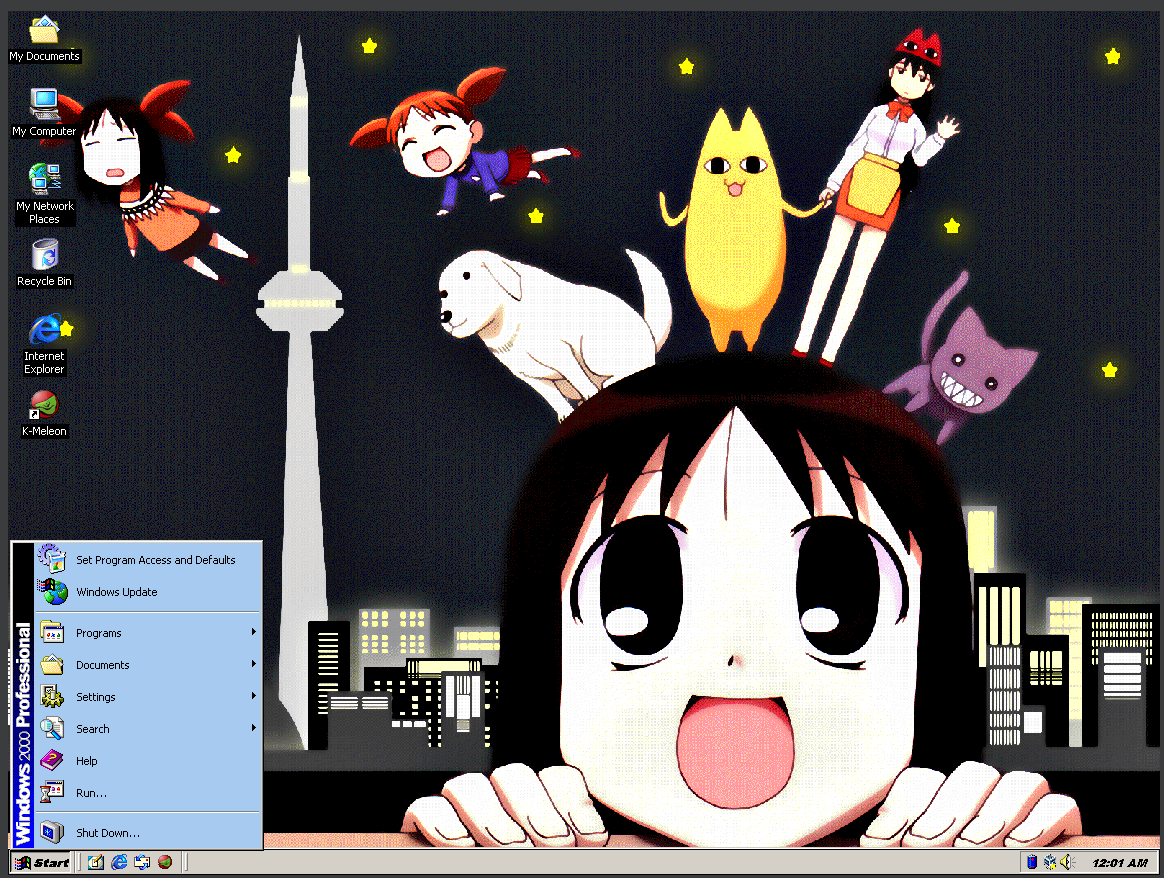Click the Start button
Screen dimensions: 1164x878
tap(42, 862)
